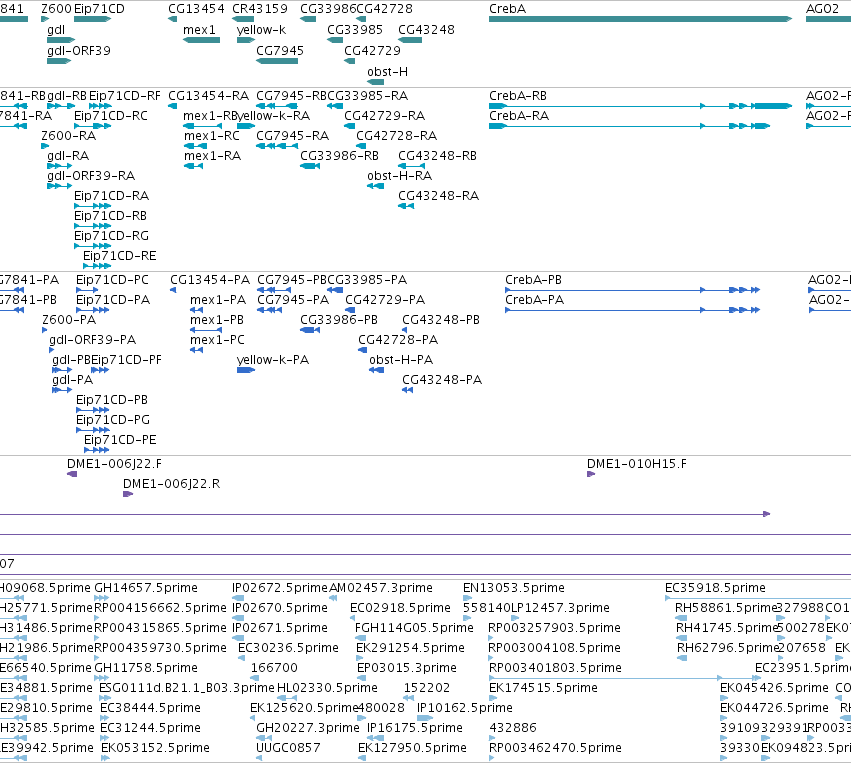The width and height of the screenshot is (851, 763).
Task: Click the RH62796.5prime EST label
Action: [728, 648]
